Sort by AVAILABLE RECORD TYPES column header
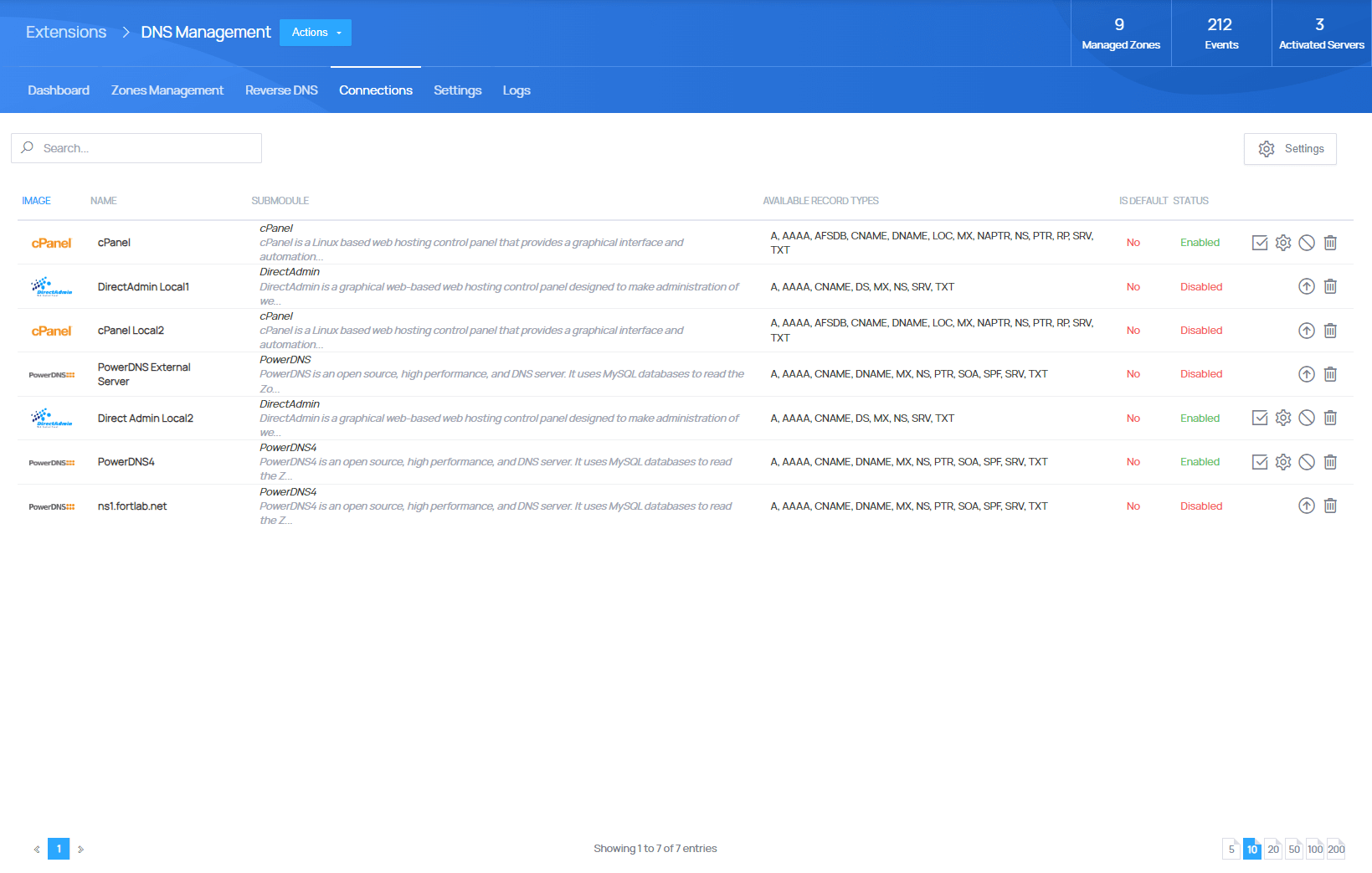The width and height of the screenshot is (1372, 873). [821, 201]
